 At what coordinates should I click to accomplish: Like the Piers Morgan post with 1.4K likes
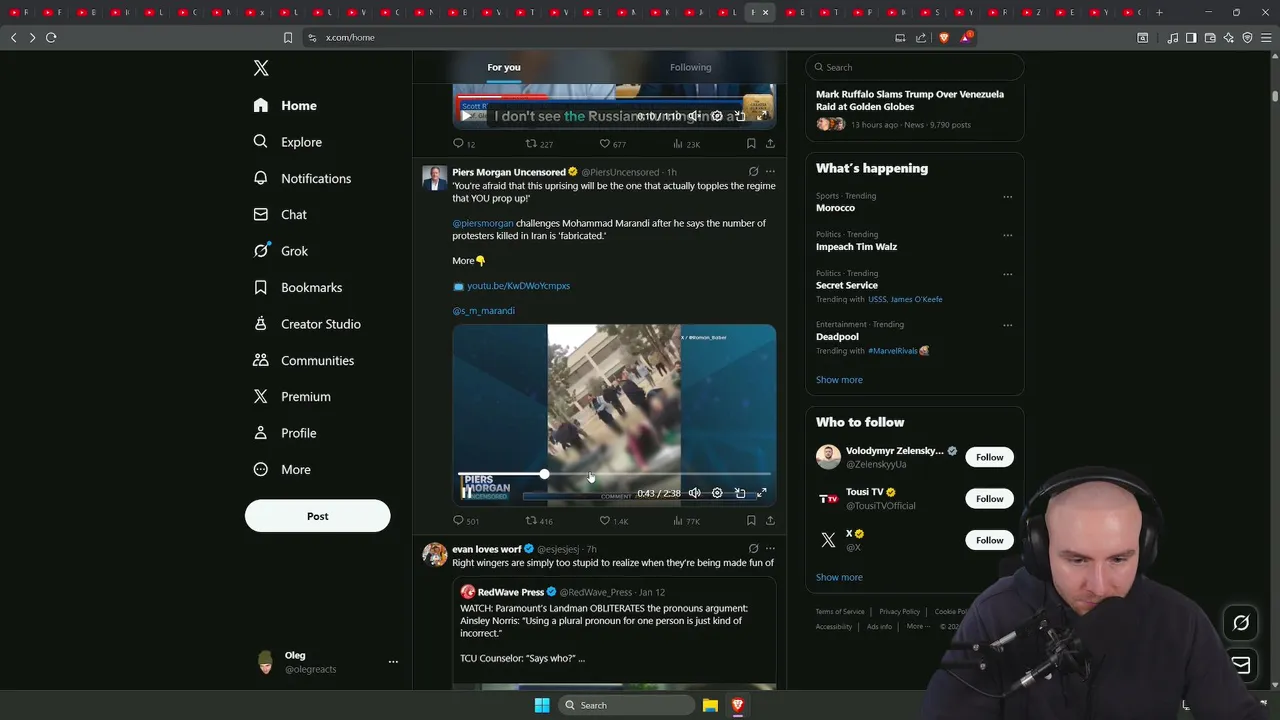click(613, 521)
